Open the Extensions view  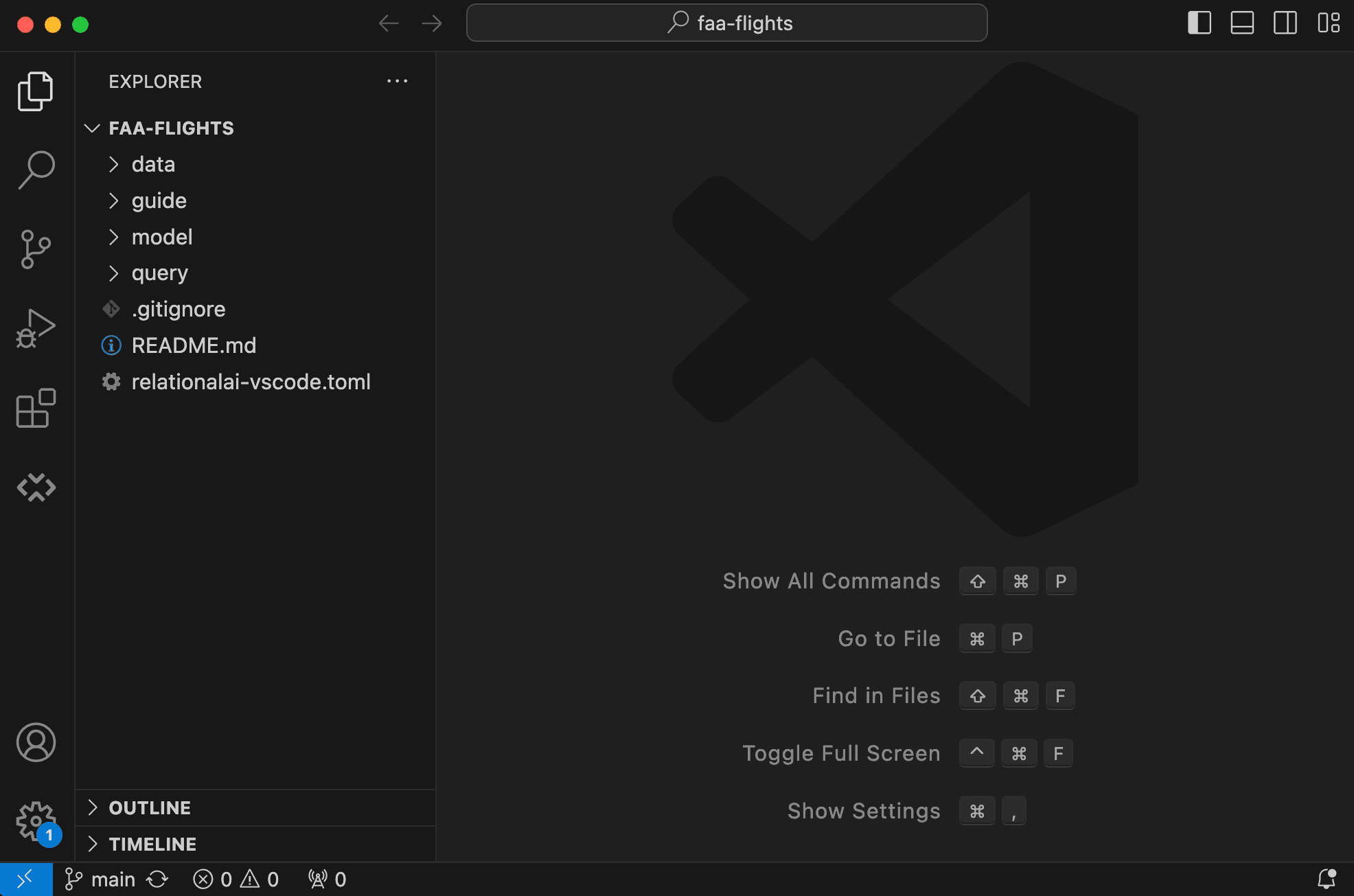(36, 409)
